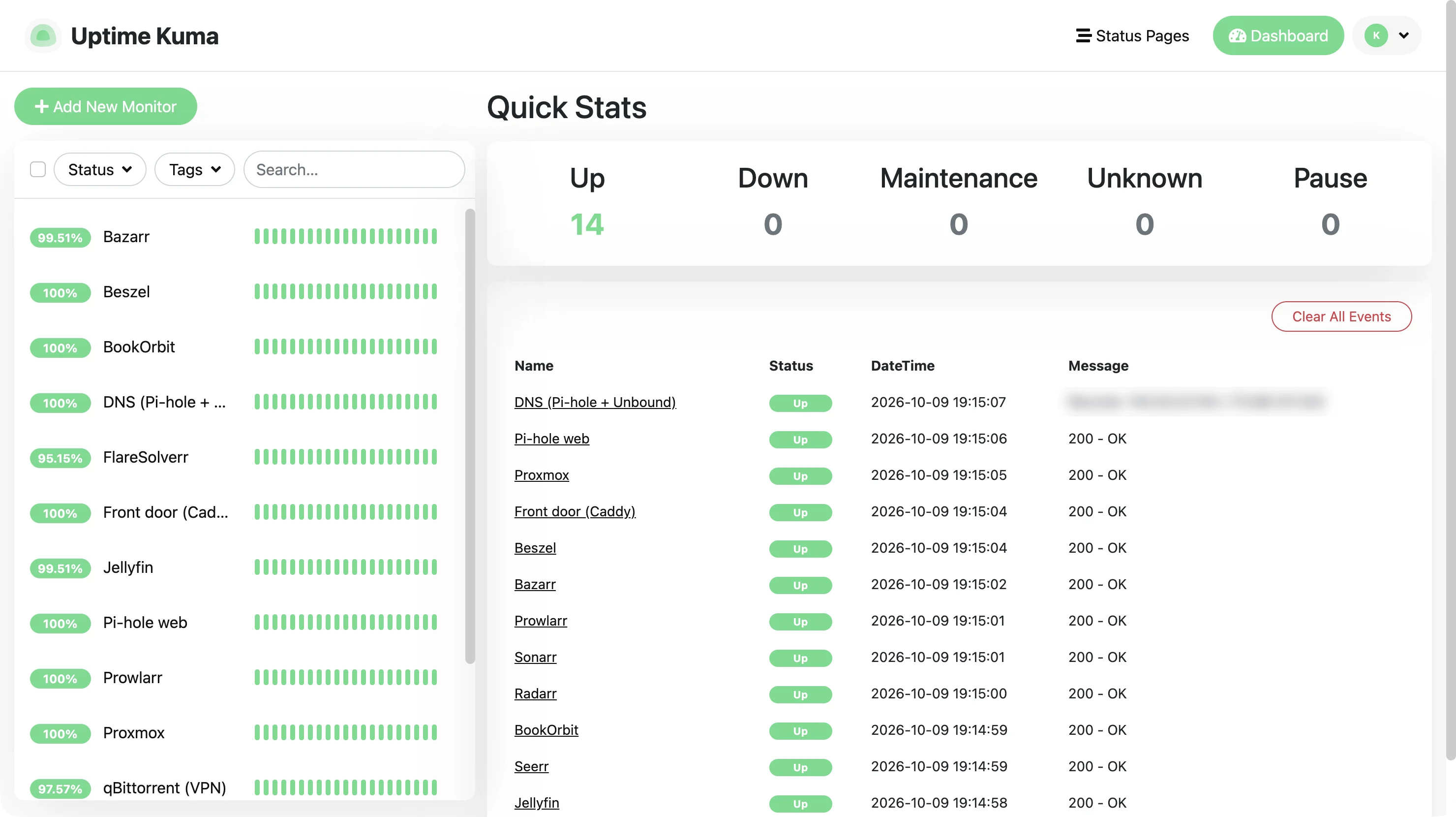This screenshot has width=1456, height=817.
Task: Click Add New Monitor button
Action: 106,106
